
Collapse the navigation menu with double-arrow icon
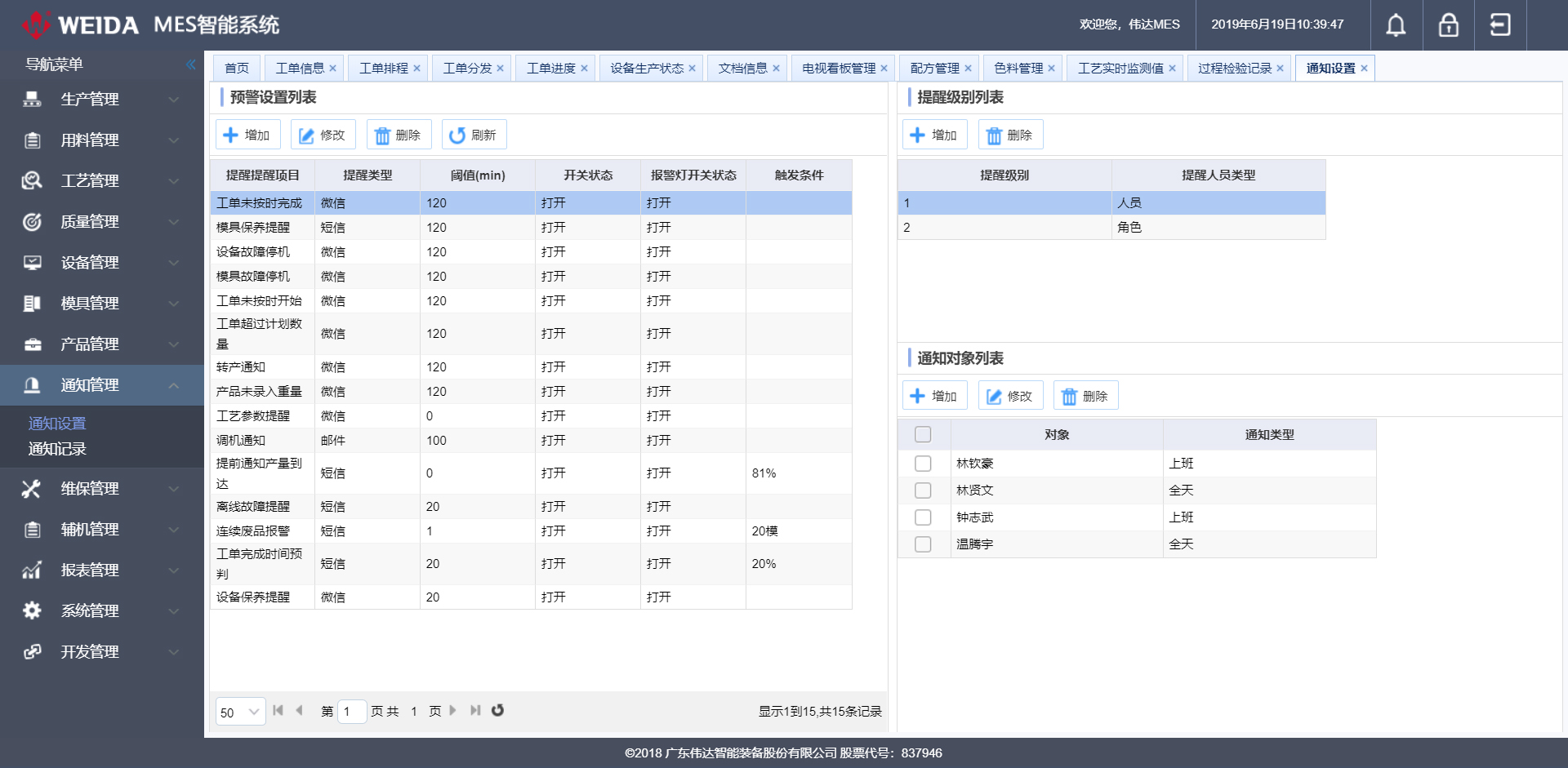point(190,64)
